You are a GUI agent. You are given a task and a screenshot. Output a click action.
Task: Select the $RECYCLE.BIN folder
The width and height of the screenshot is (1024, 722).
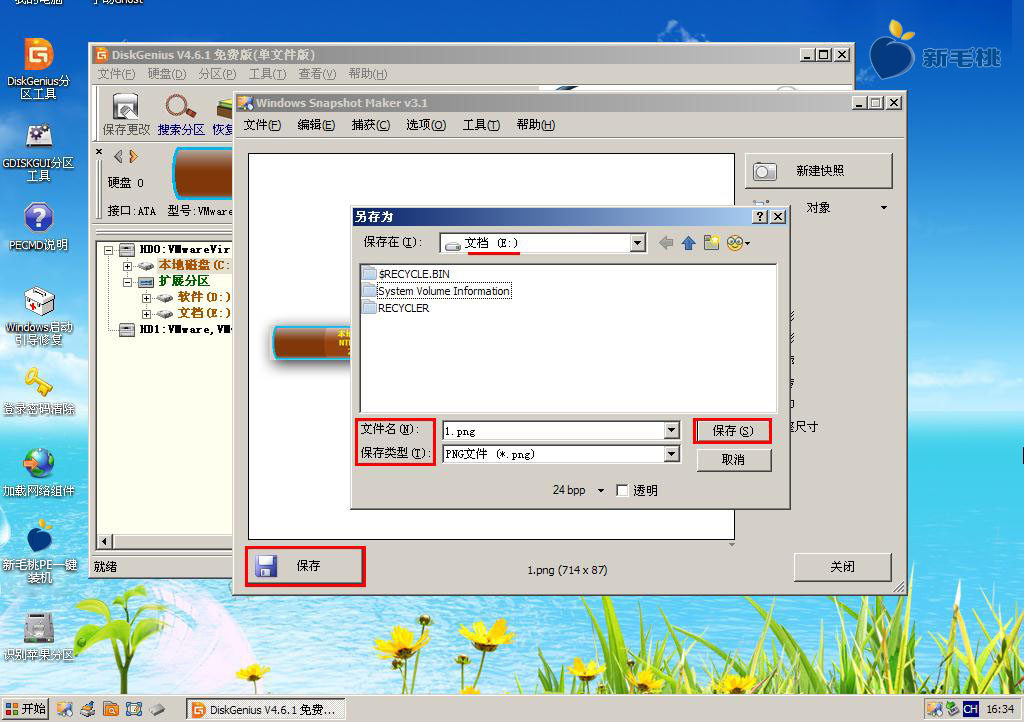407,274
